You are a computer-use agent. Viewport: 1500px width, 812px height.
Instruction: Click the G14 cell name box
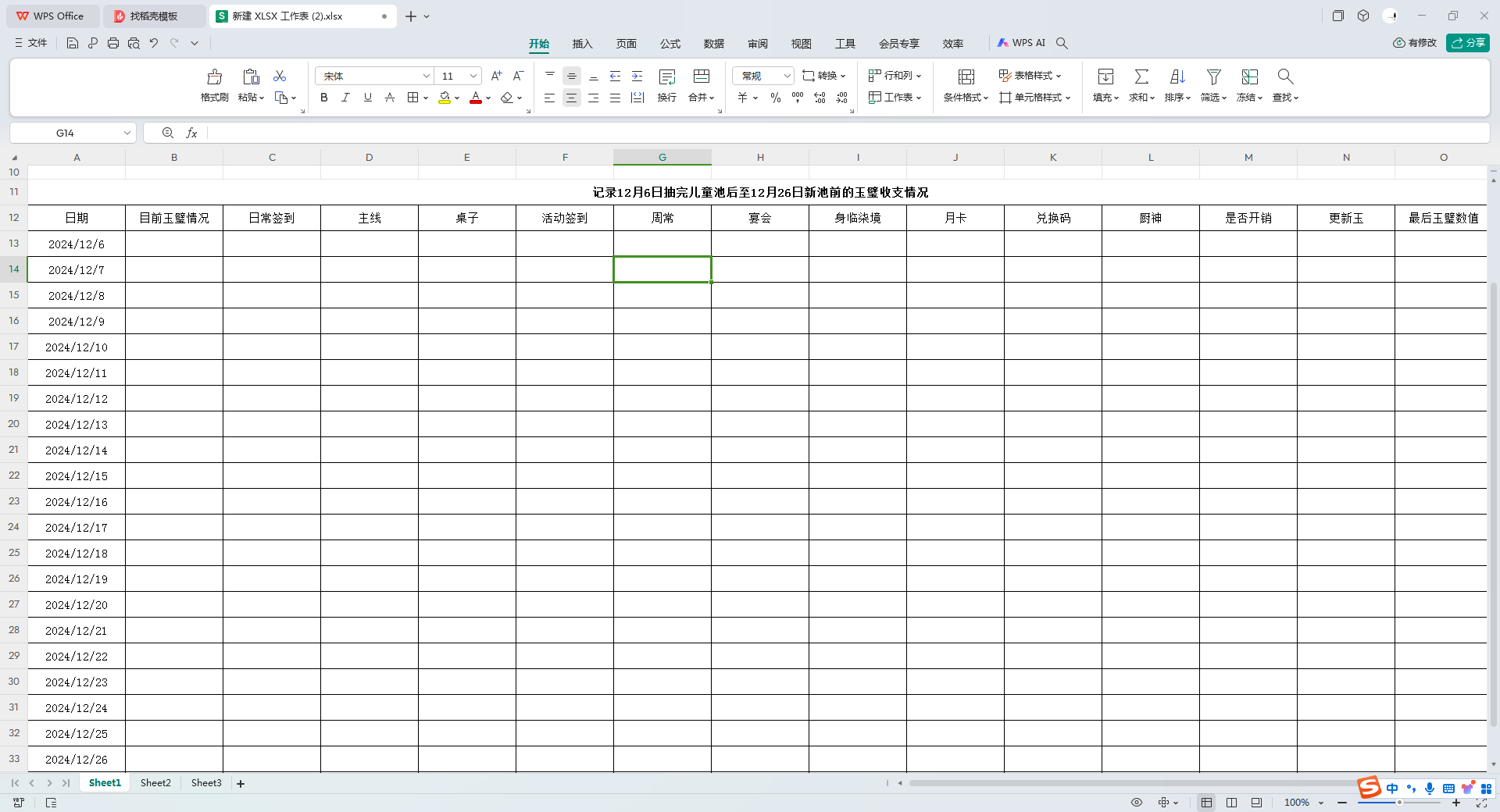click(x=66, y=134)
